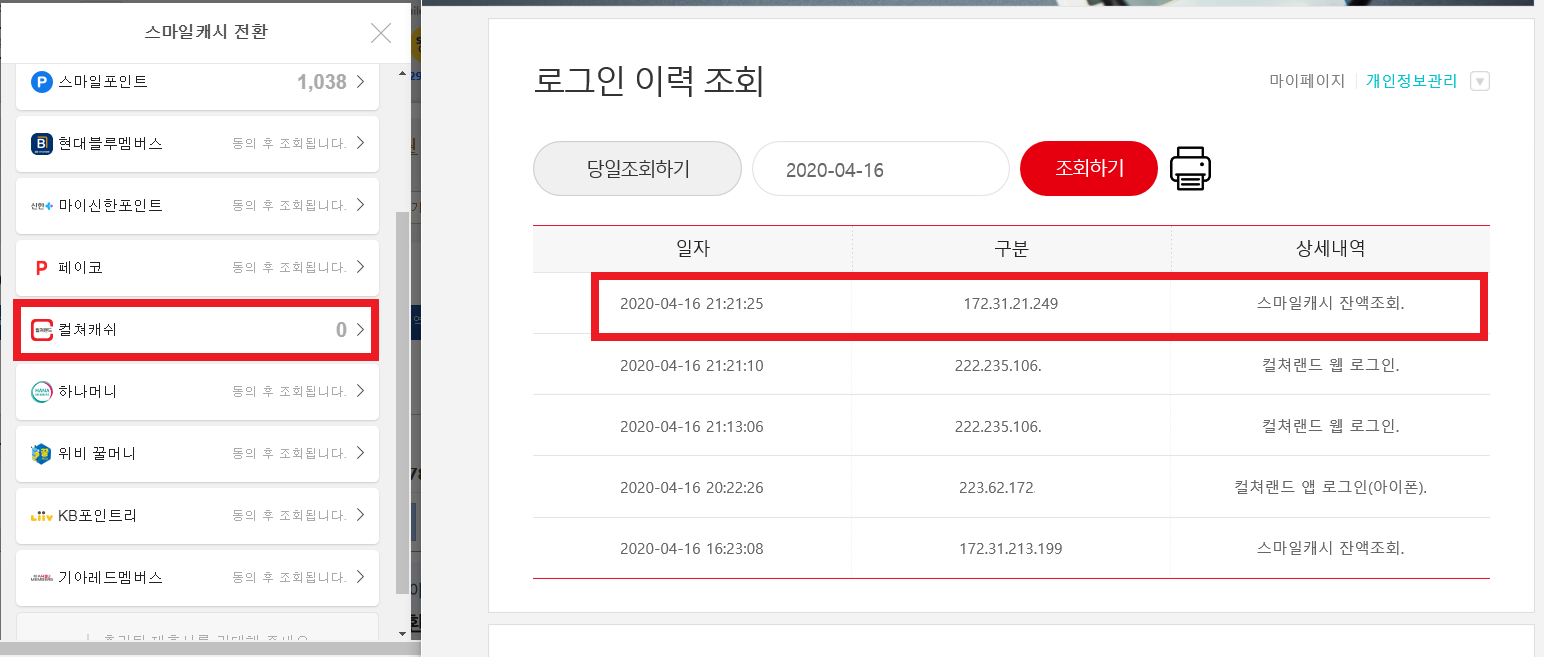Image resolution: width=1544 pixels, height=657 pixels.
Task: Expand the 마이신한포인트 row chevron
Action: pyautogui.click(x=360, y=205)
